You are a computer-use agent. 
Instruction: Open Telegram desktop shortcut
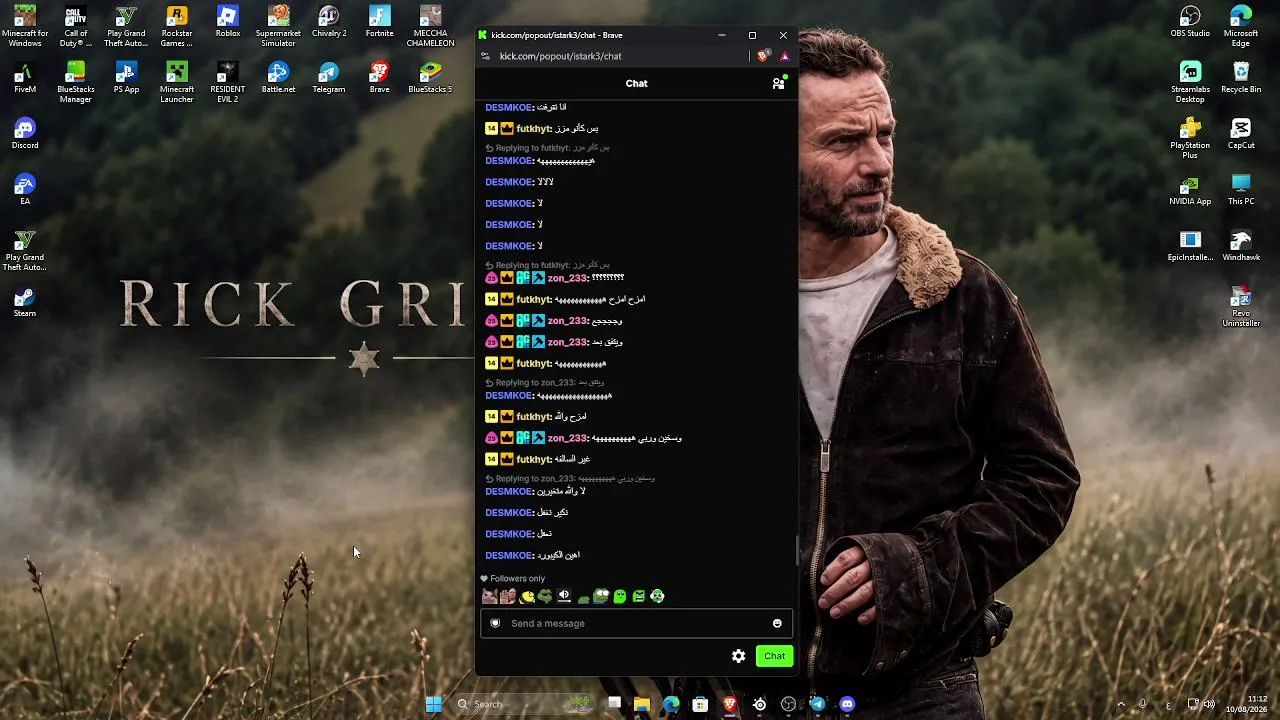329,78
